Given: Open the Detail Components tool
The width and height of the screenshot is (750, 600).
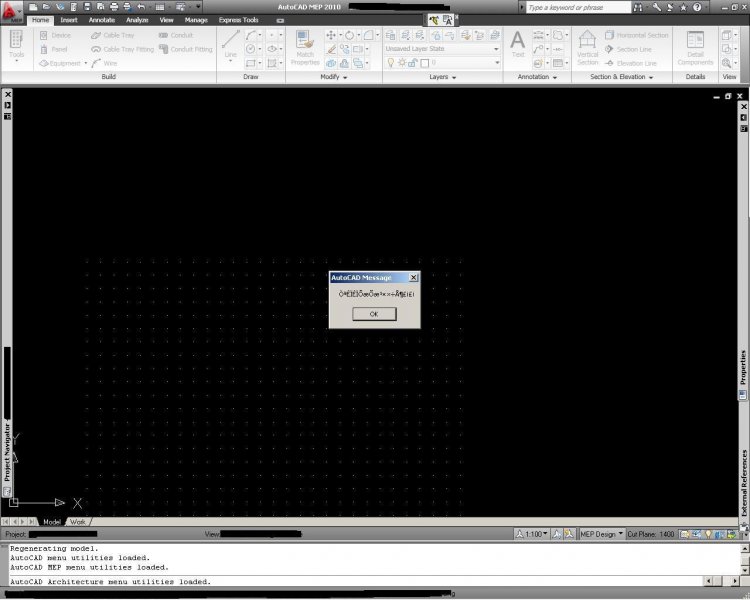Looking at the screenshot, I should [695, 47].
